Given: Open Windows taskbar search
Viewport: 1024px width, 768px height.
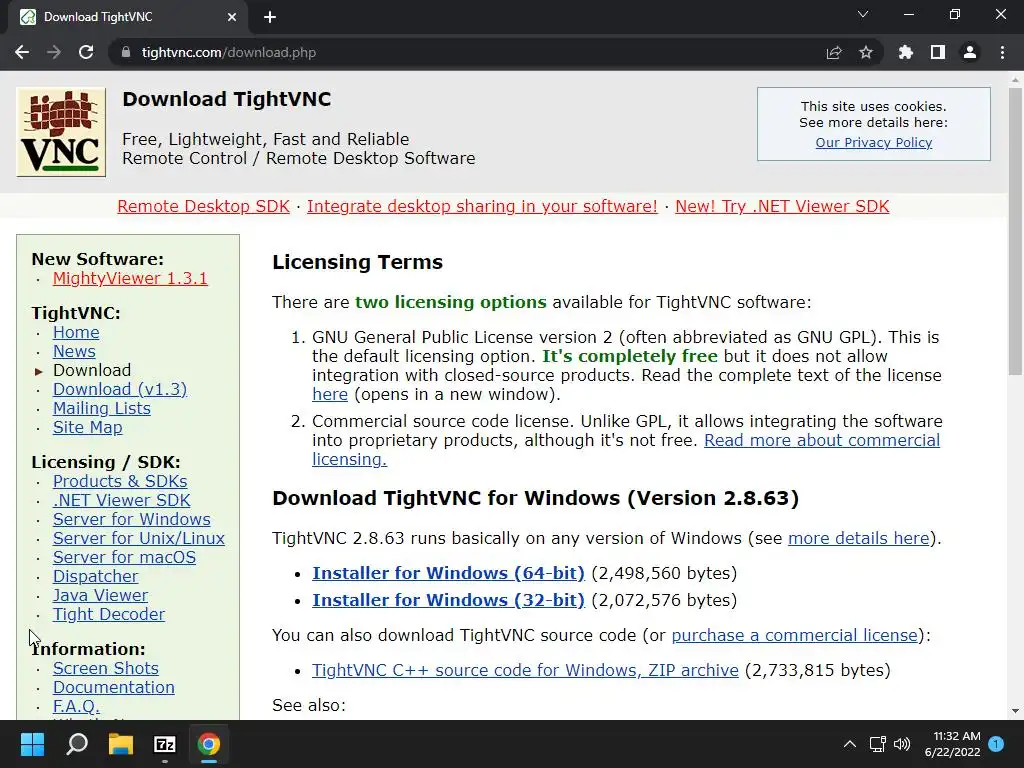Looking at the screenshot, I should tap(77, 744).
